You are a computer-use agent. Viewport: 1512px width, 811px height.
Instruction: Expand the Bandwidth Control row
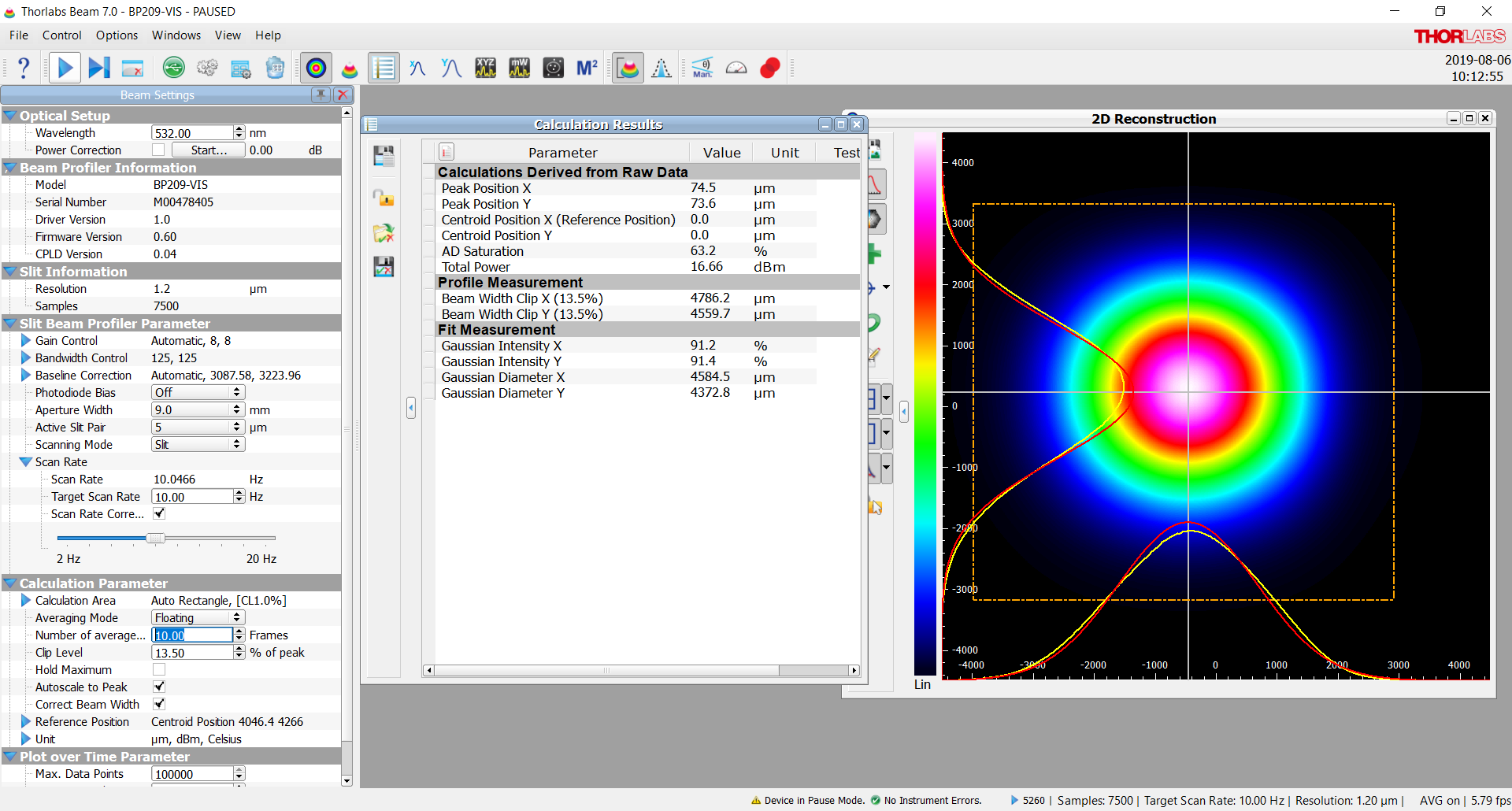(26, 358)
